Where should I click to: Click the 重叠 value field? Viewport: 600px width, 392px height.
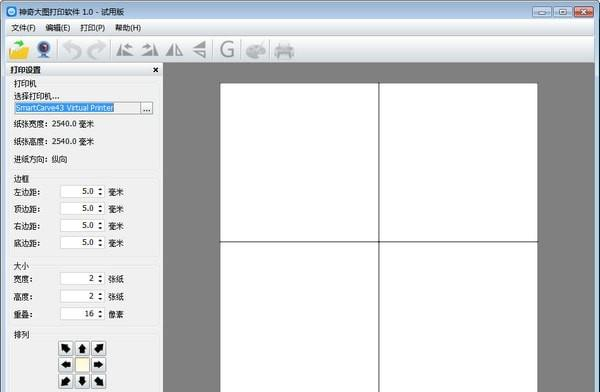(x=78, y=314)
